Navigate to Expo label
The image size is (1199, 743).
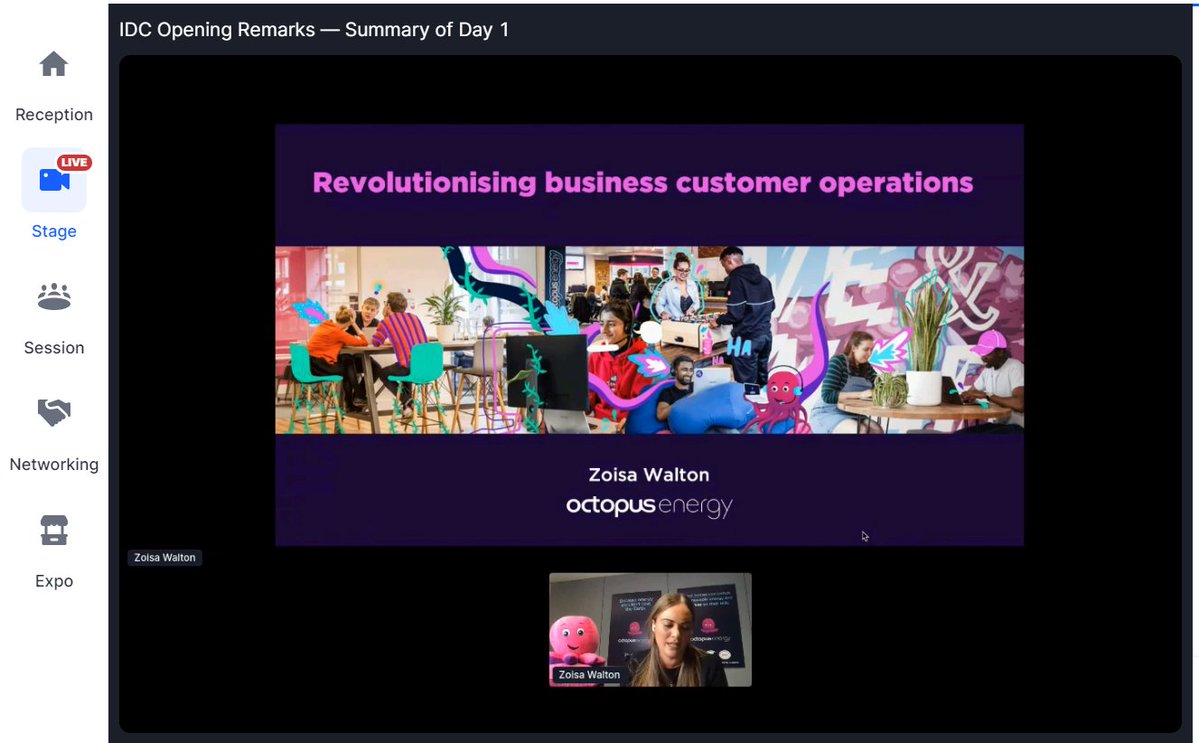tap(54, 581)
